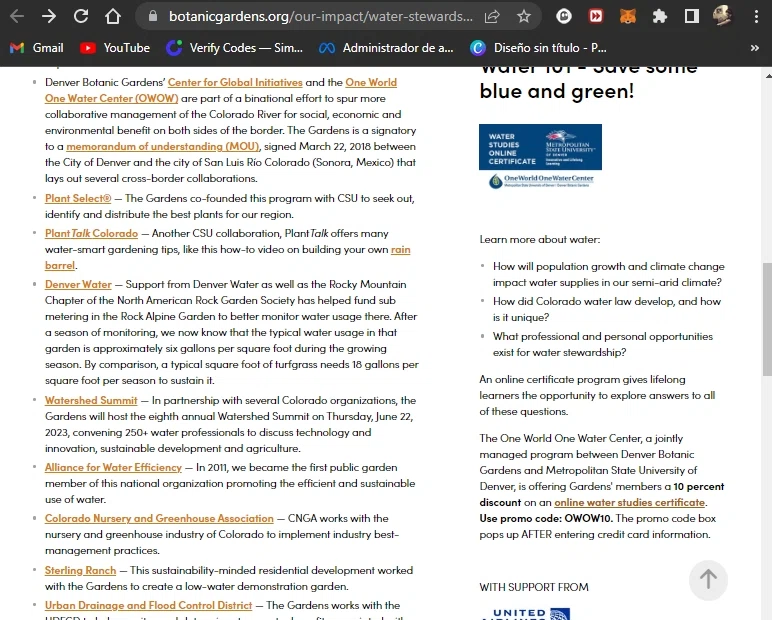Image resolution: width=772 pixels, height=620 pixels.
Task: Reload the current page
Action: [81, 16]
